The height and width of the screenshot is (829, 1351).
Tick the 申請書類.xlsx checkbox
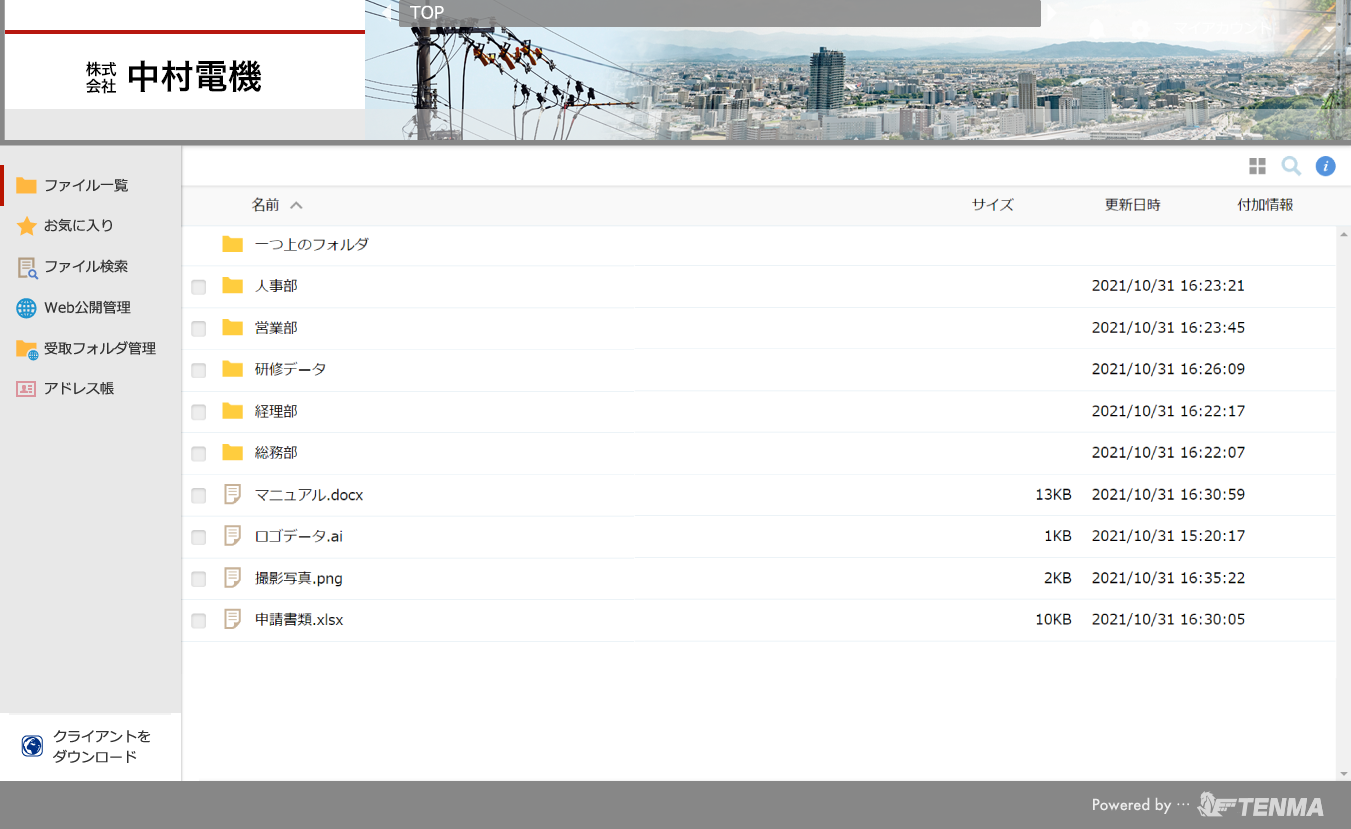199,621
